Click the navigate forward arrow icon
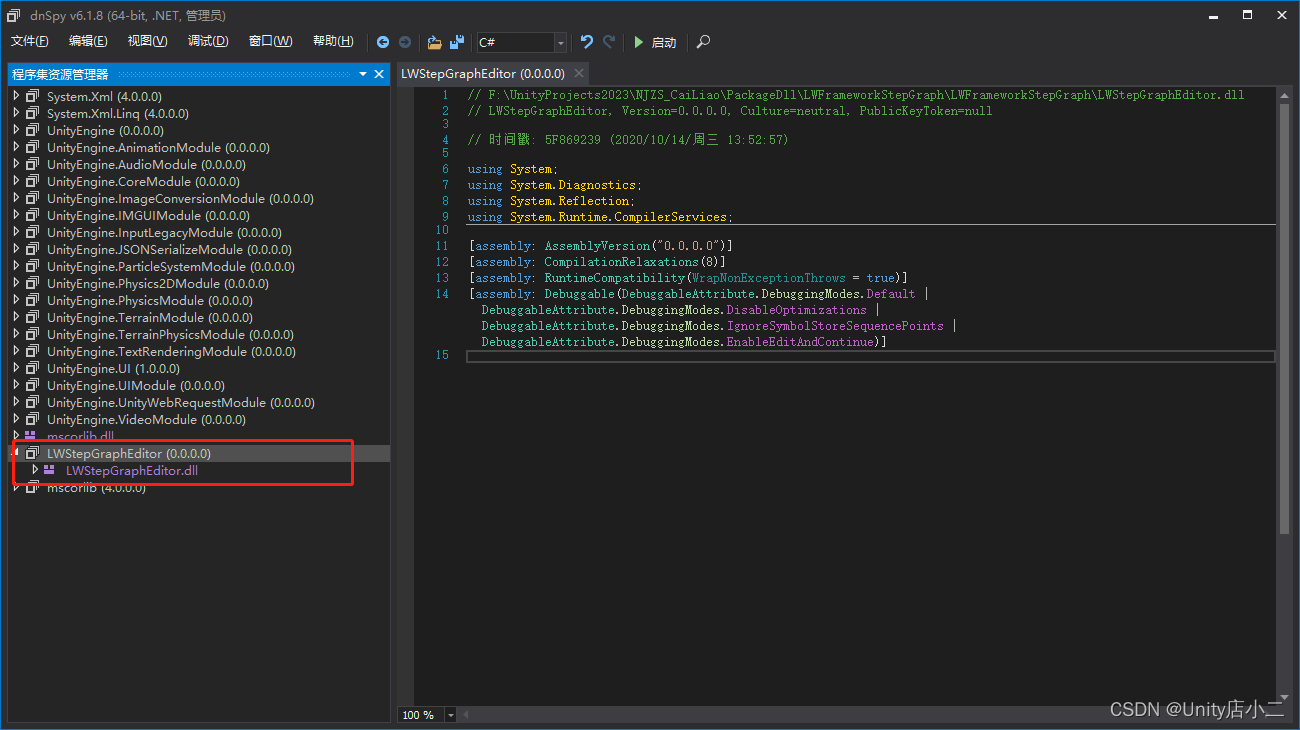The height and width of the screenshot is (730, 1300). (x=404, y=42)
